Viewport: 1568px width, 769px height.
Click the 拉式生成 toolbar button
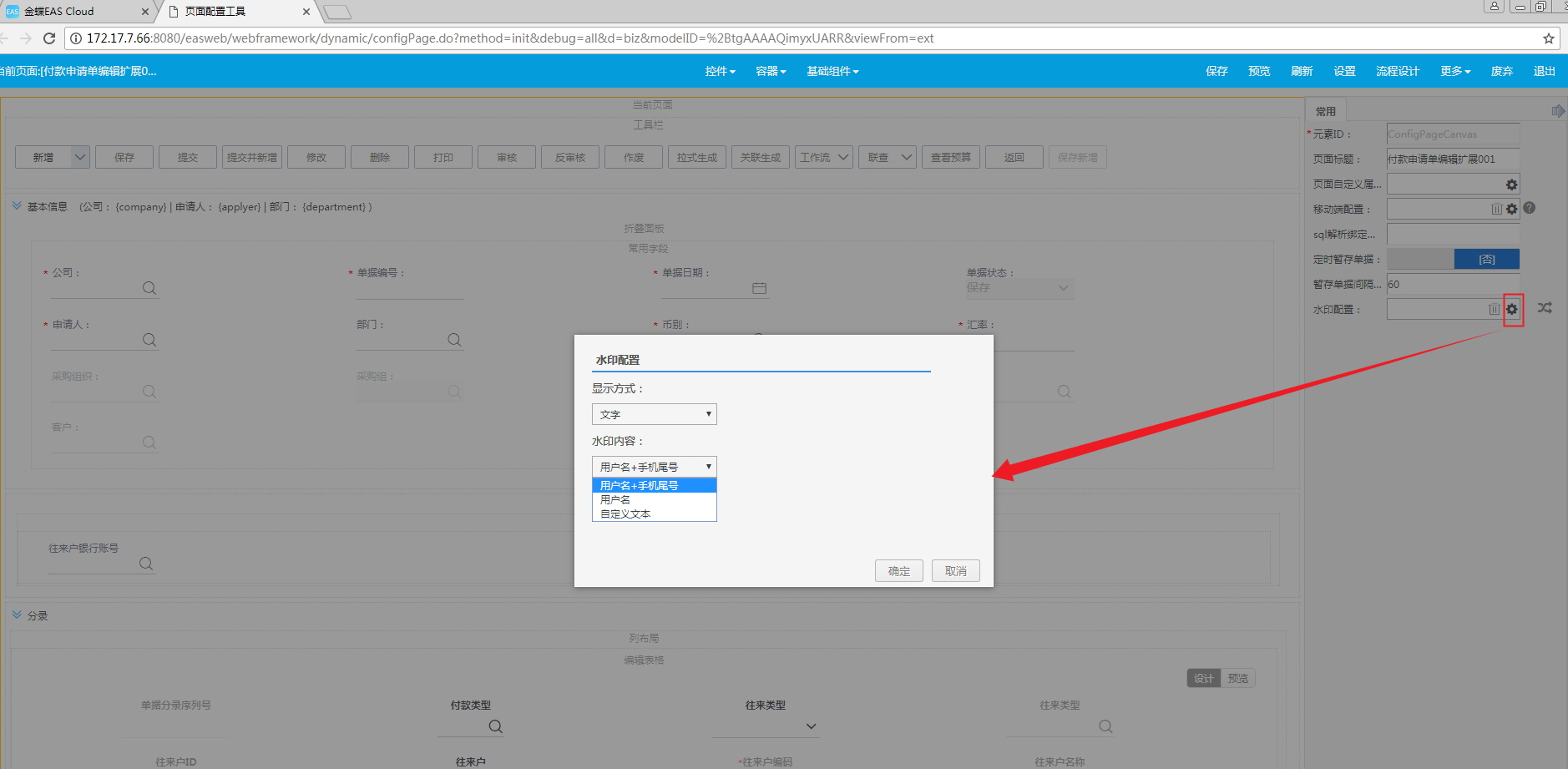point(697,157)
